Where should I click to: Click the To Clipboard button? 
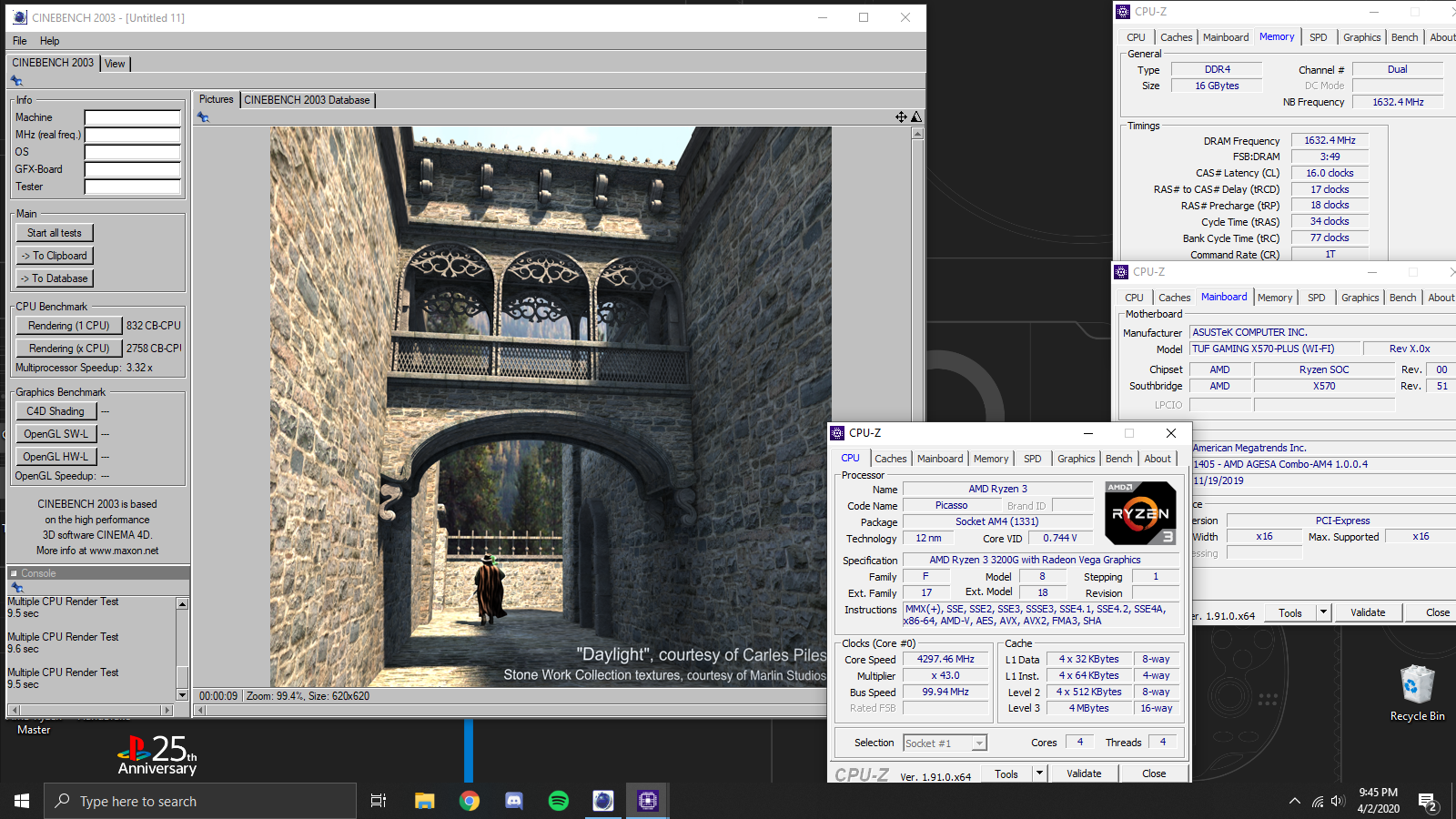pos(55,256)
